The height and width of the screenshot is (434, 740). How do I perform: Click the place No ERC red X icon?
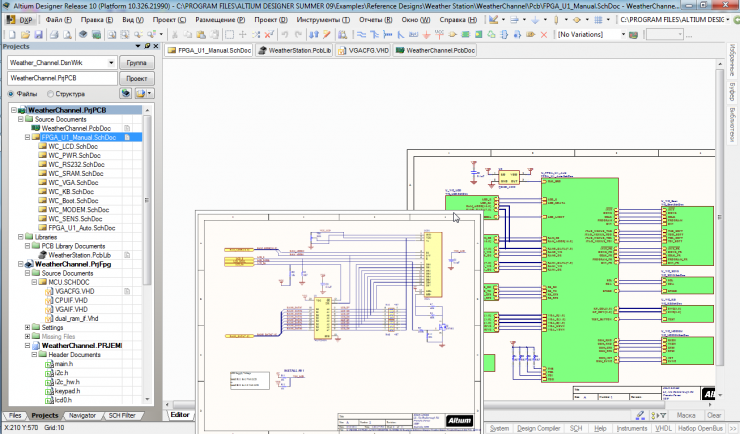tap(544, 35)
